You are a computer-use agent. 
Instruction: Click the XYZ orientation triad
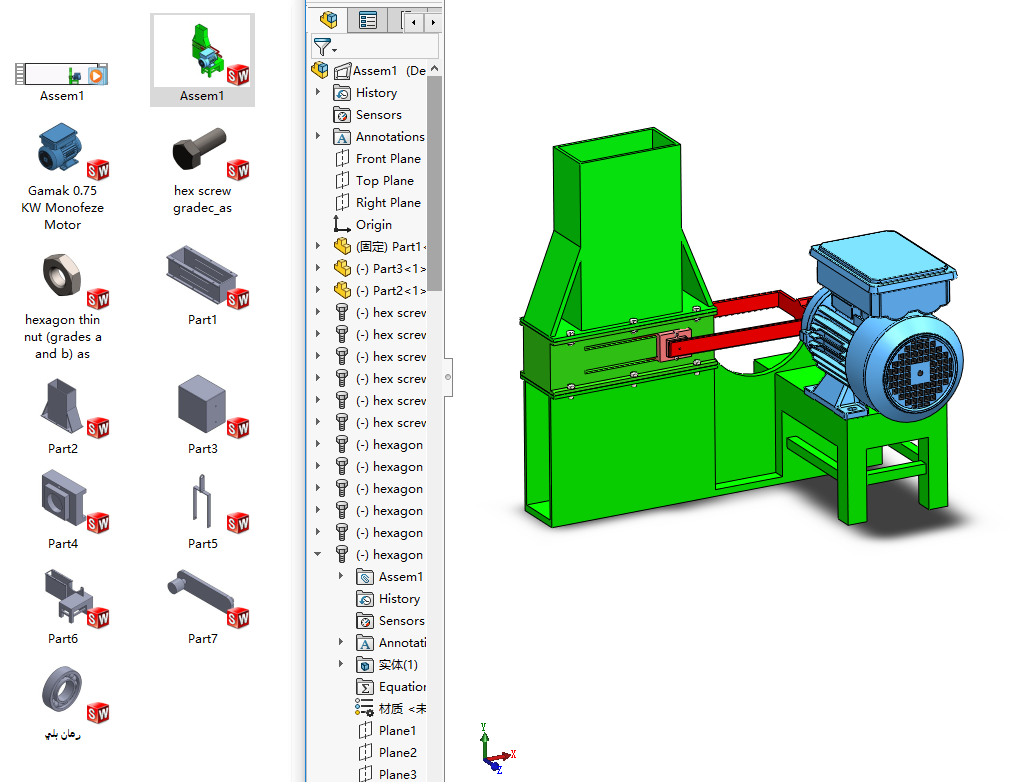click(497, 748)
